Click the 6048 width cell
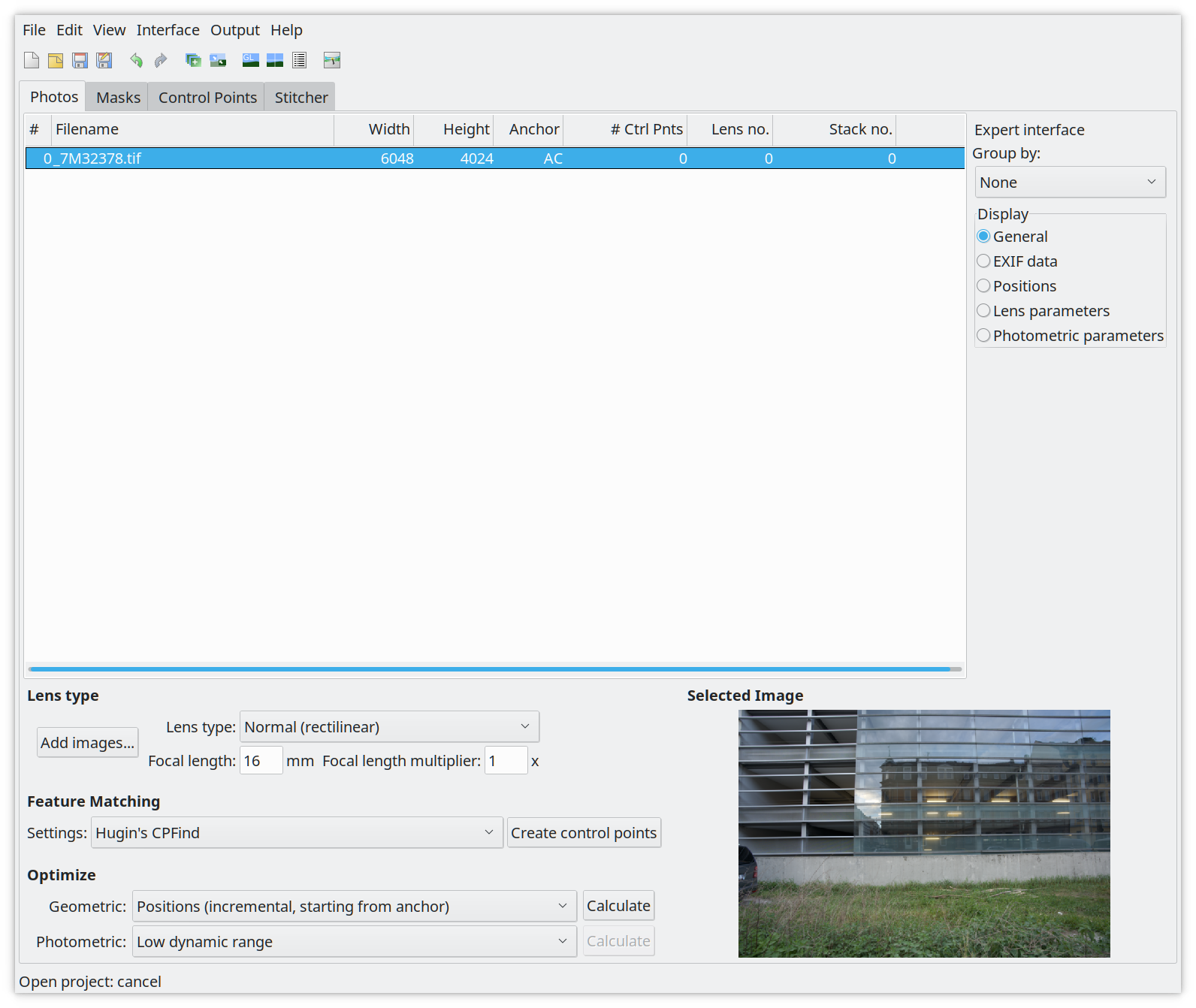 [397, 158]
